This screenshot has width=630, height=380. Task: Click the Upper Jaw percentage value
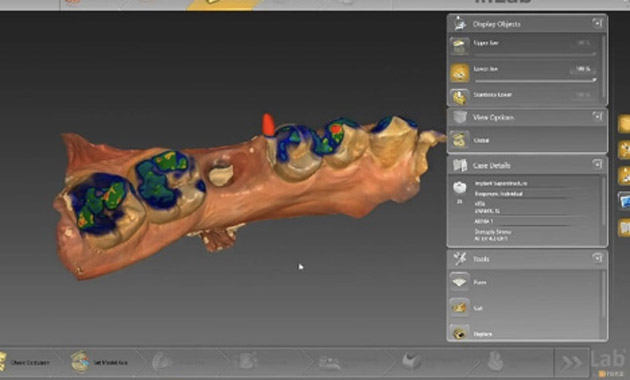click(x=583, y=43)
